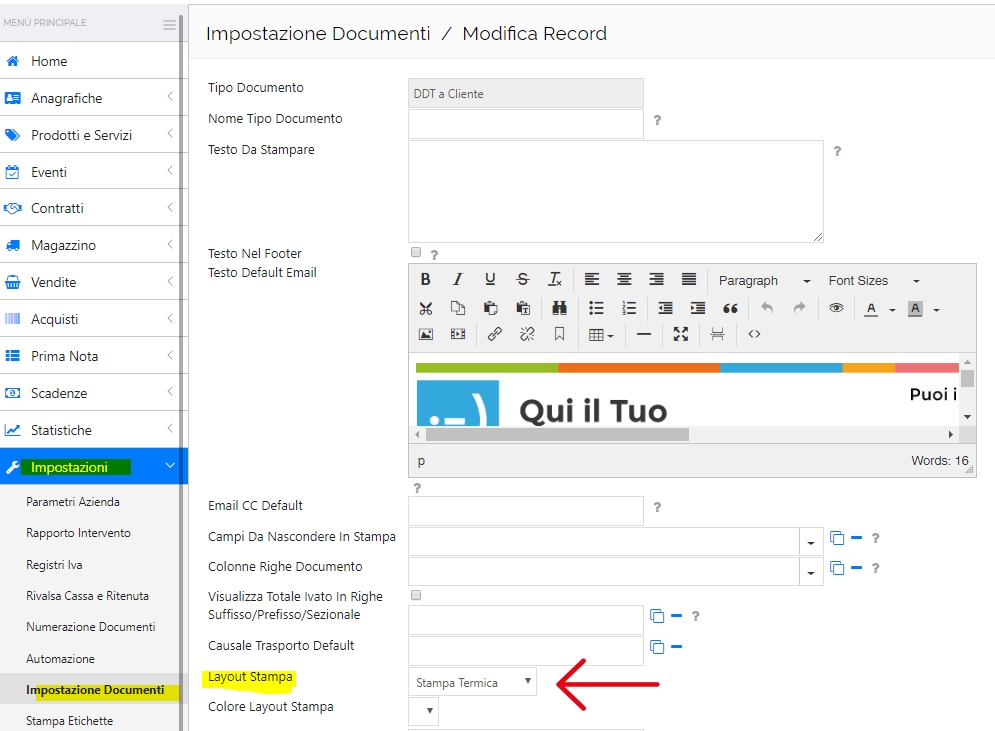Open the background color arrow dropdown
The width and height of the screenshot is (995, 731).
click(936, 310)
